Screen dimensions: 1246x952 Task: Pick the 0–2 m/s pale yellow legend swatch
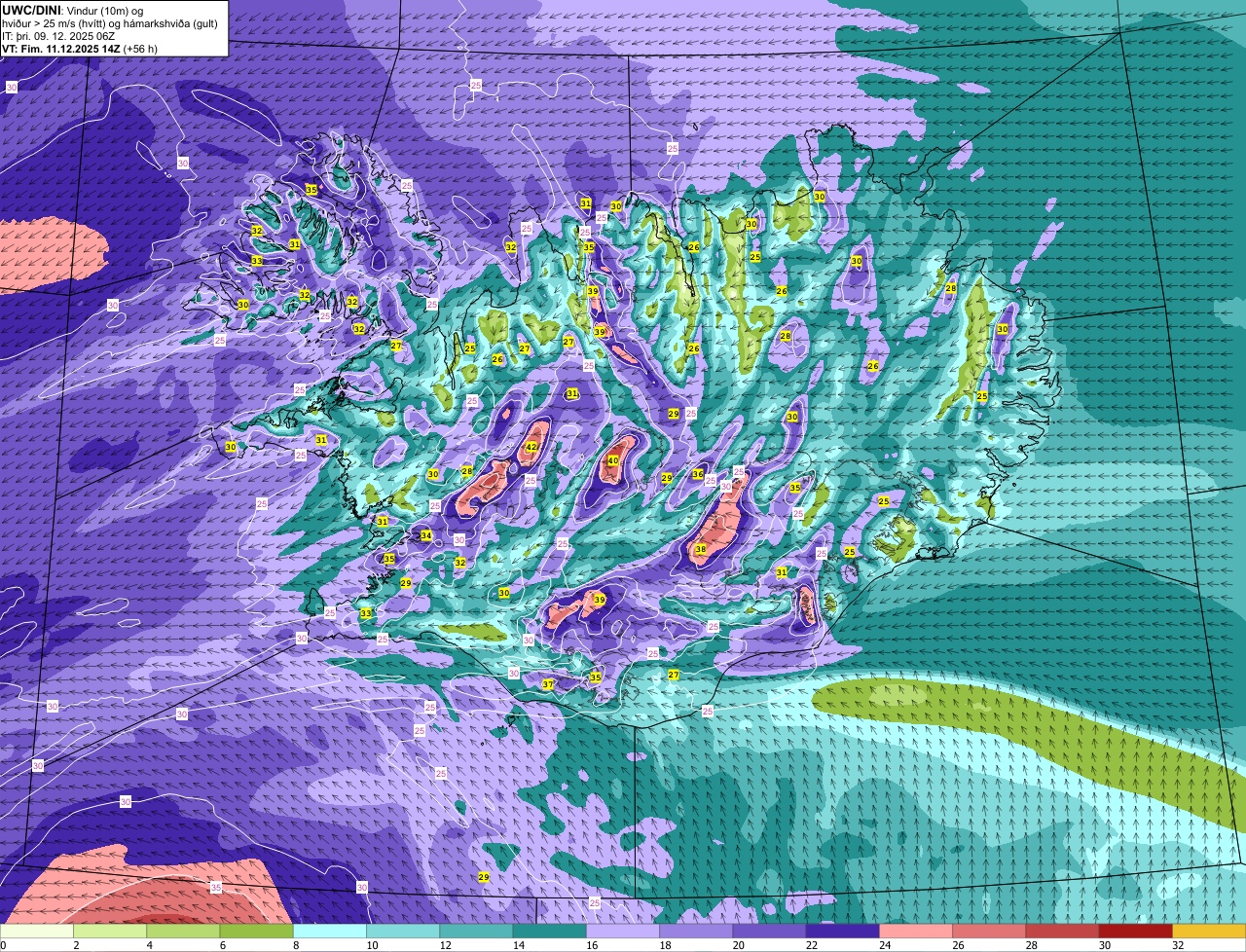(37, 931)
